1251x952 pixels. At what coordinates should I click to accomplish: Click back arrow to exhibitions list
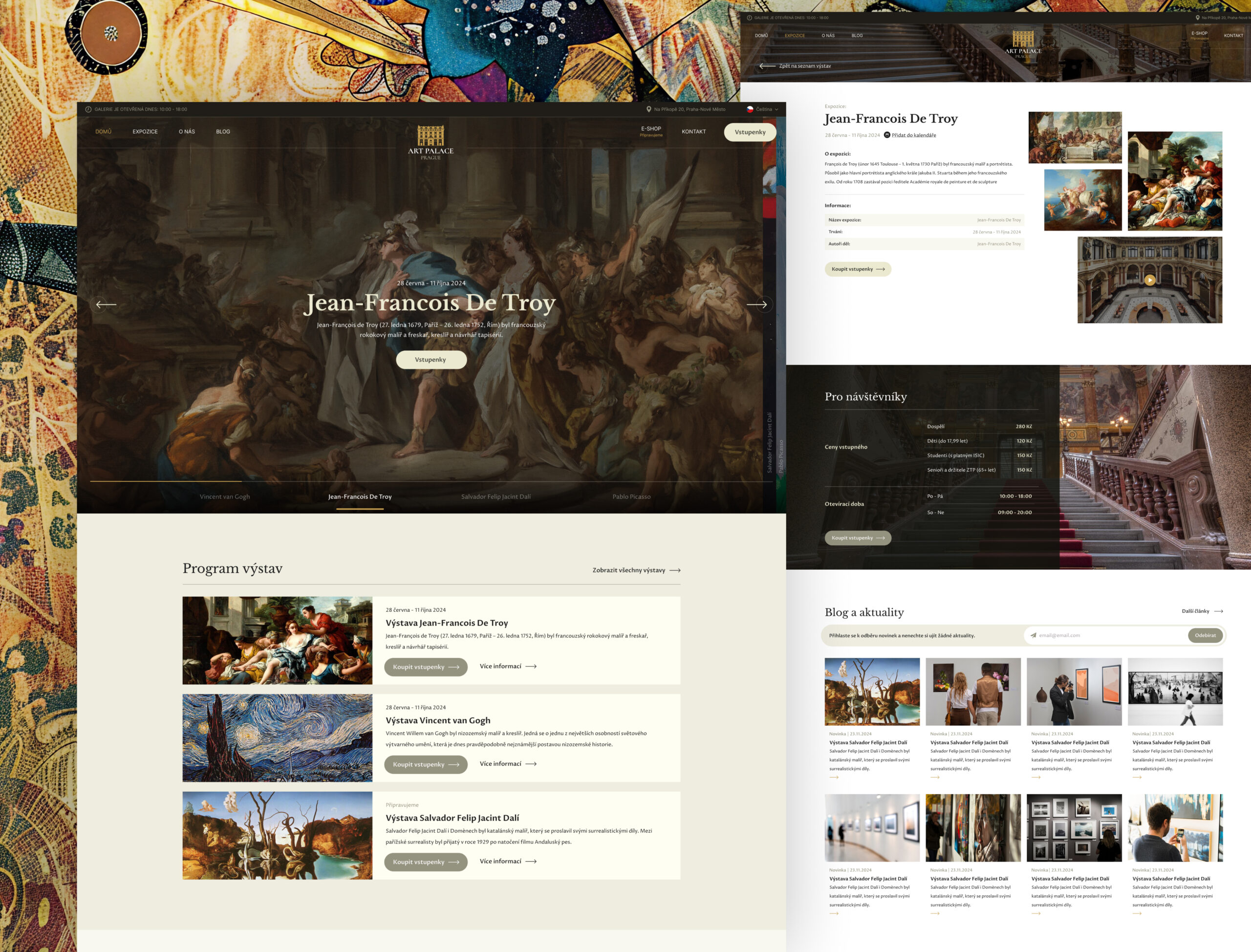767,66
